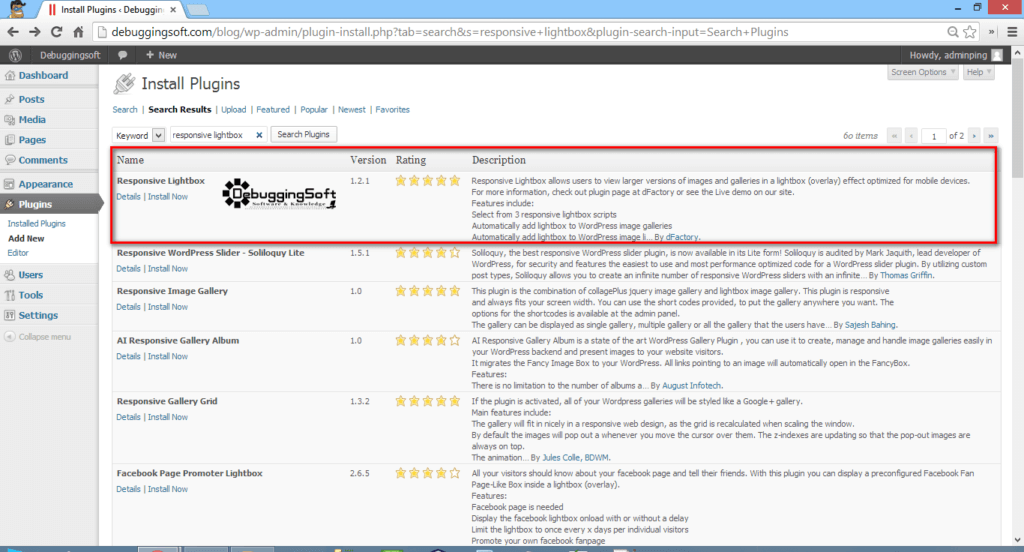Screen dimensions: 1024x552
Task: Close the Install Plugins browser tab
Action: point(173,10)
